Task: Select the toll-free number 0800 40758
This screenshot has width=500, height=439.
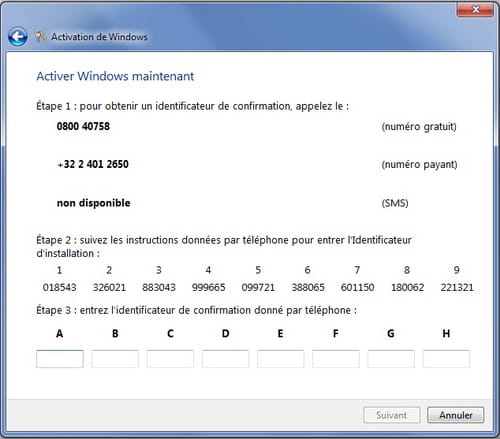Action: click(x=83, y=126)
